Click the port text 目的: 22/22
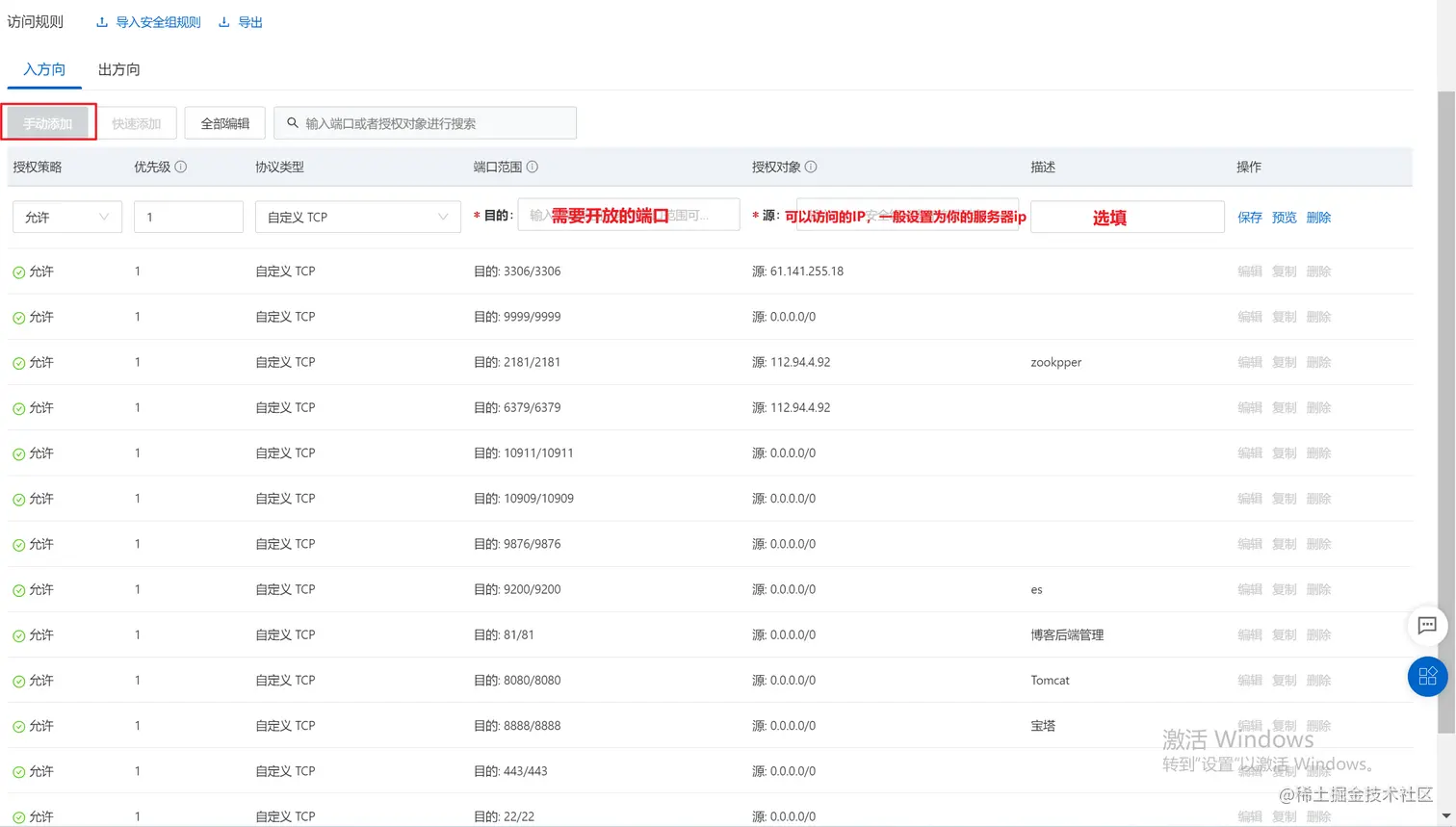The height and width of the screenshot is (827, 1456). pos(504,816)
